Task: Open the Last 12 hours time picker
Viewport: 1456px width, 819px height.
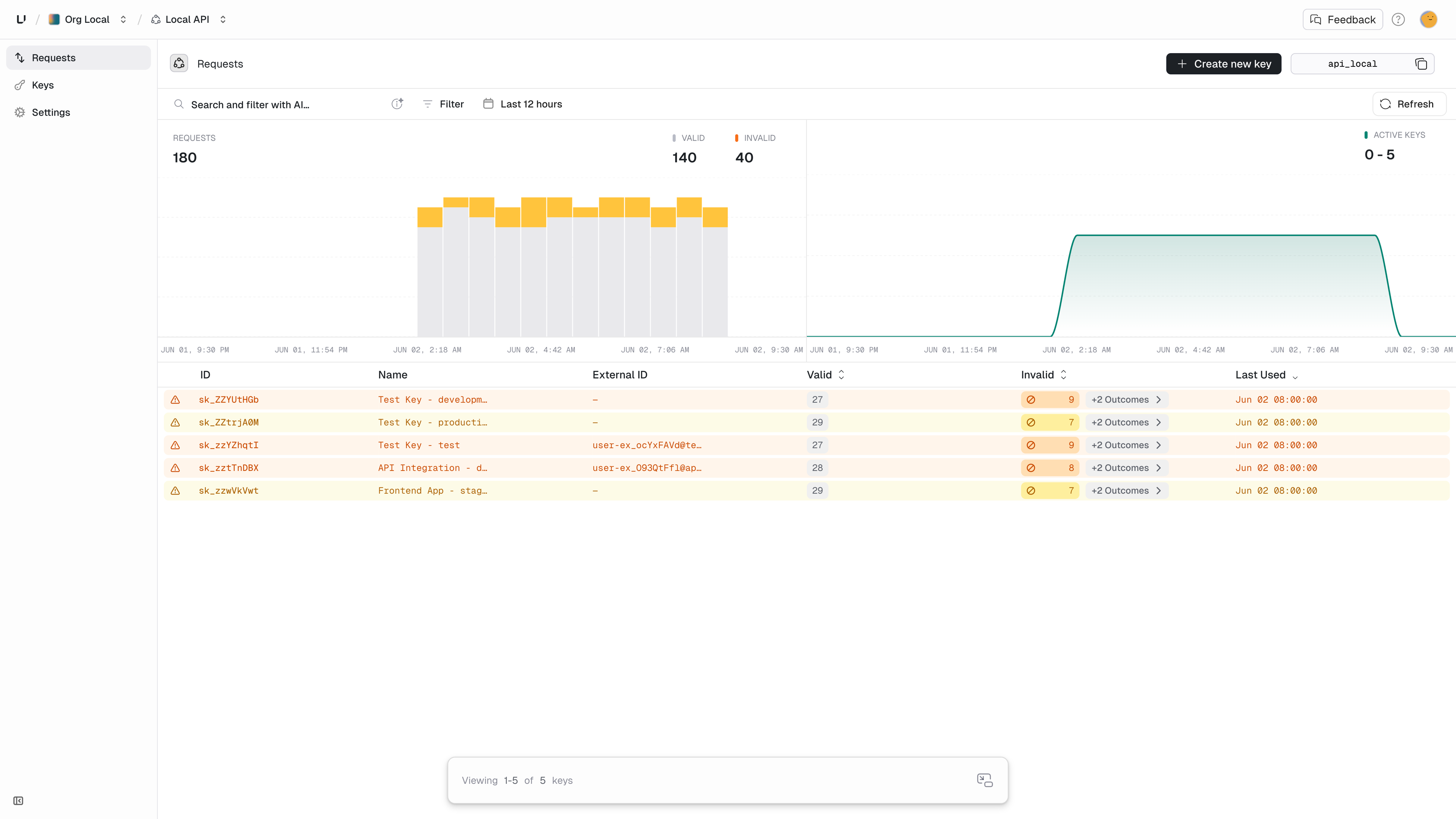Action: [523, 104]
